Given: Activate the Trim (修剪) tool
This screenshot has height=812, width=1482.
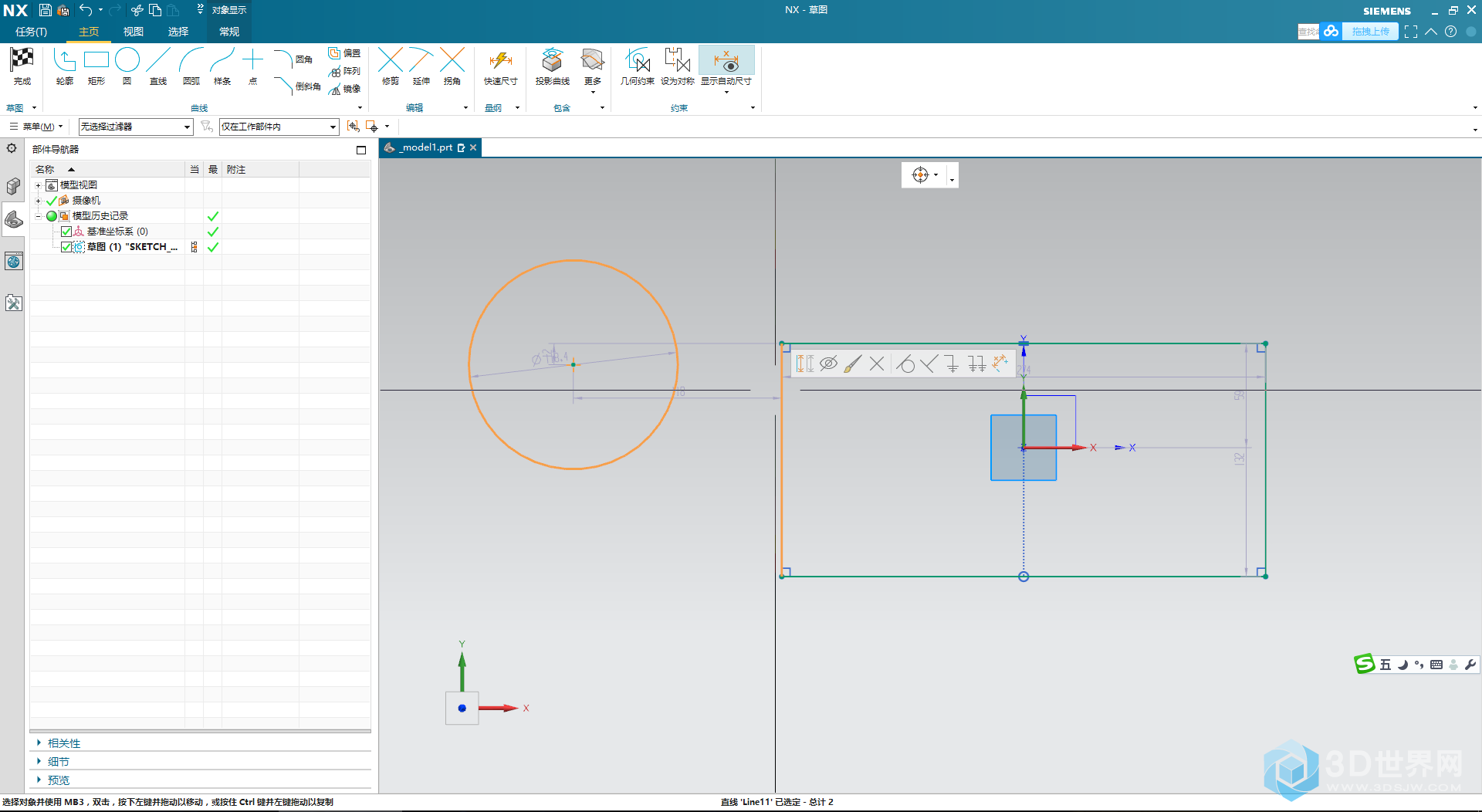Looking at the screenshot, I should (391, 66).
